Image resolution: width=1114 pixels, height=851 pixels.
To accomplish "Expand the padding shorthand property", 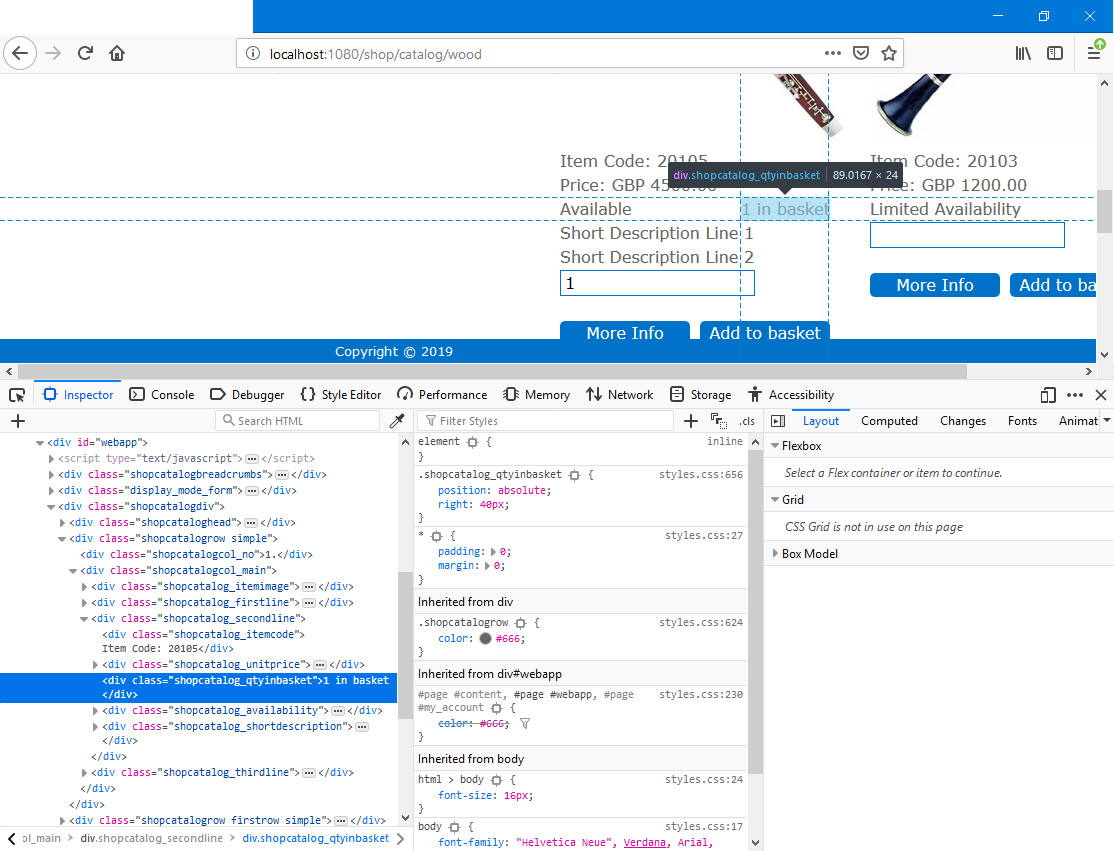I will pyautogui.click(x=494, y=552).
